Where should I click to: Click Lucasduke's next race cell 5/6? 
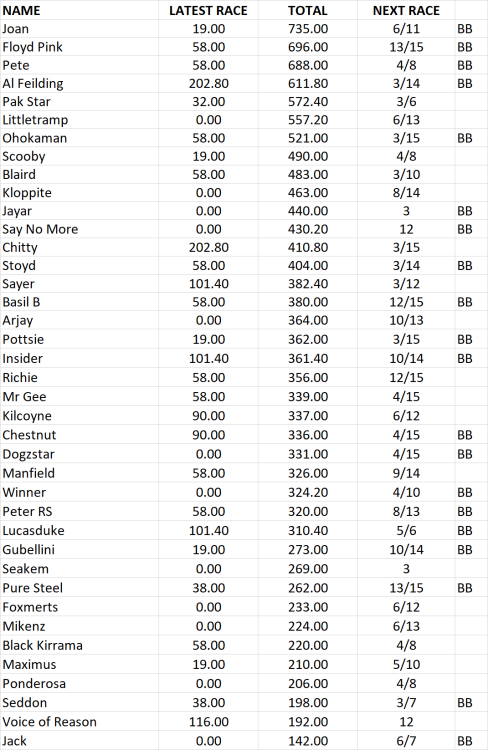pyautogui.click(x=406, y=530)
